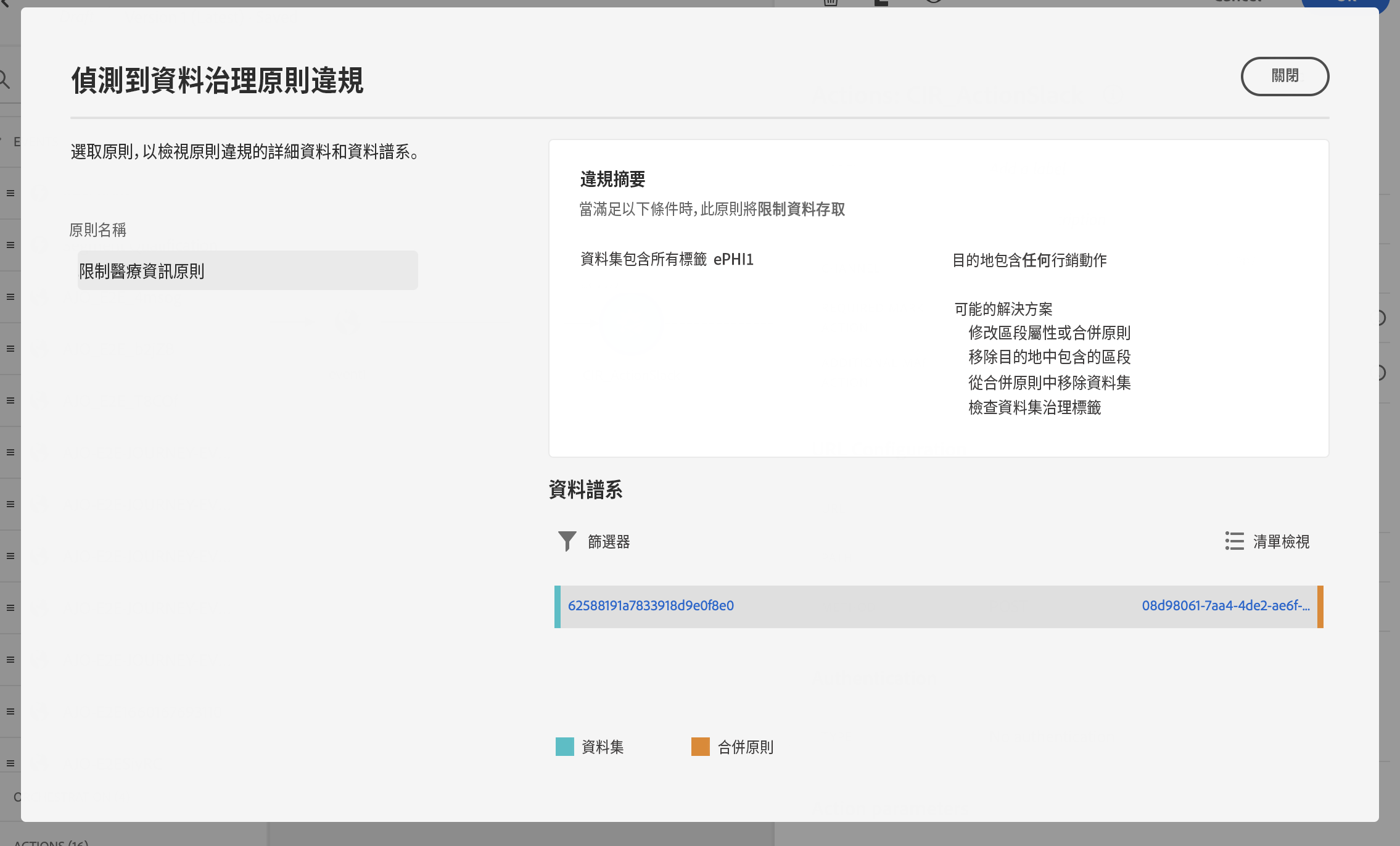Switch to 清單檢視 list view
Screen dimensions: 1400x846
coord(1281,542)
